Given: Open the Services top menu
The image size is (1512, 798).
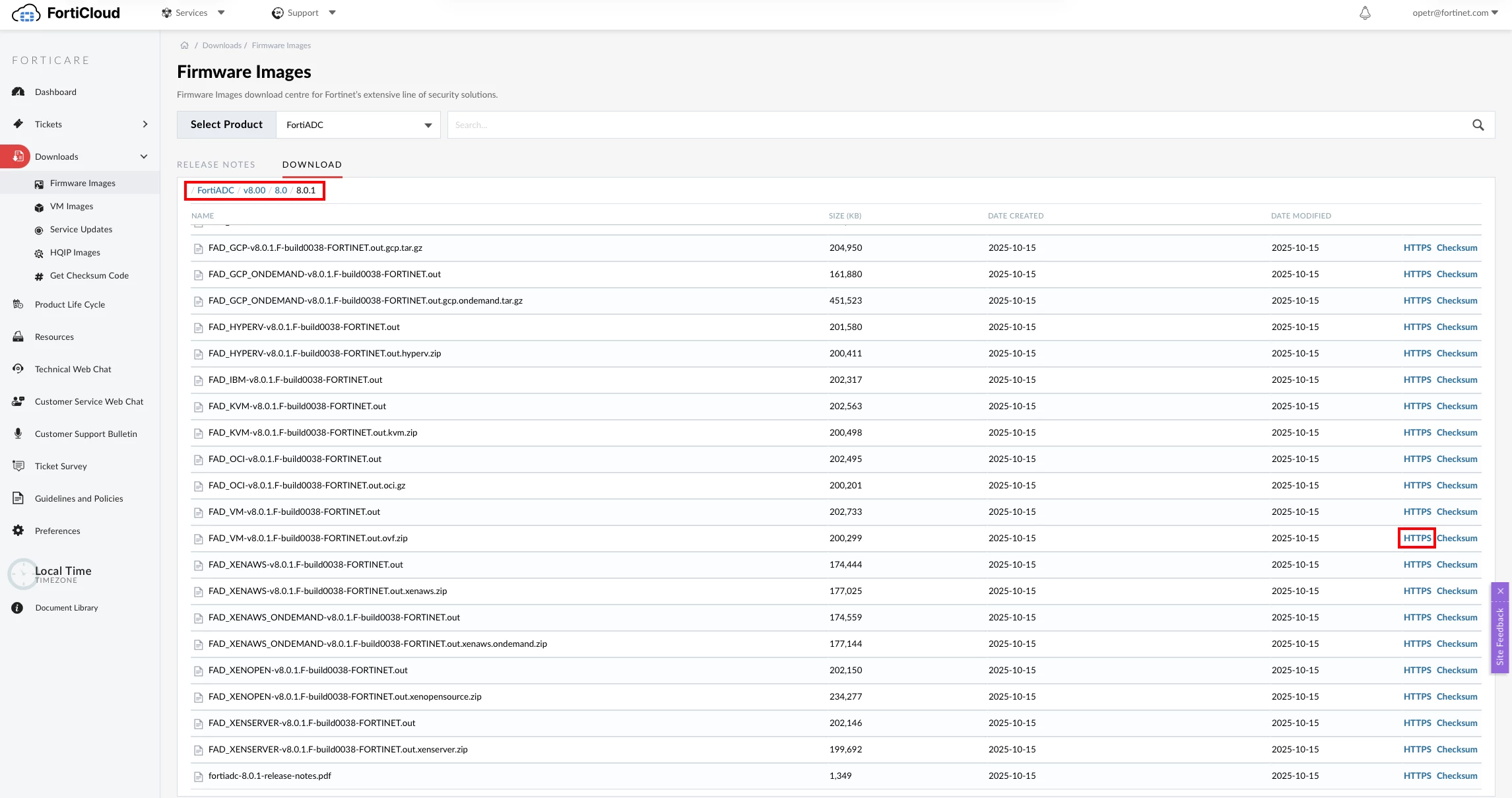Looking at the screenshot, I should point(193,13).
